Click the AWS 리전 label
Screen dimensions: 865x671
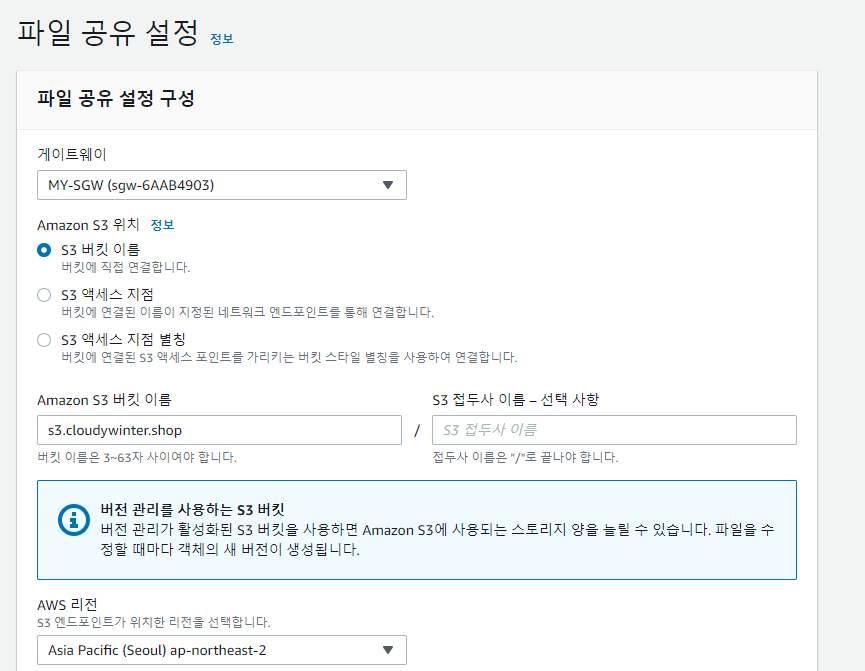[67, 605]
